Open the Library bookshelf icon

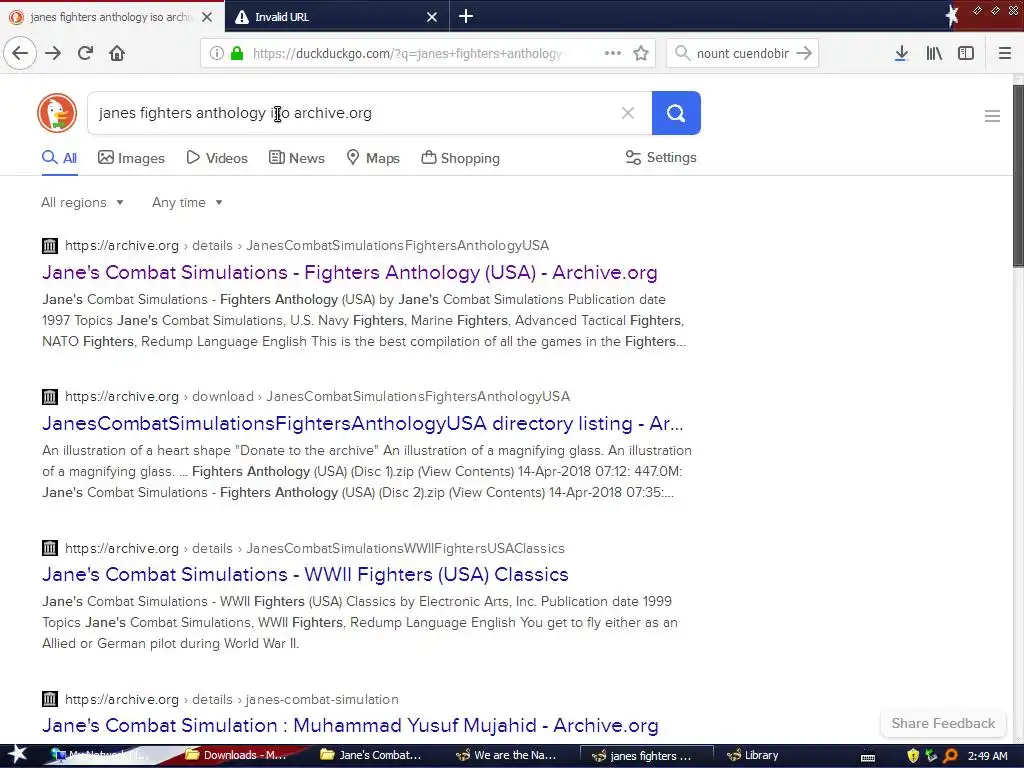(x=934, y=53)
